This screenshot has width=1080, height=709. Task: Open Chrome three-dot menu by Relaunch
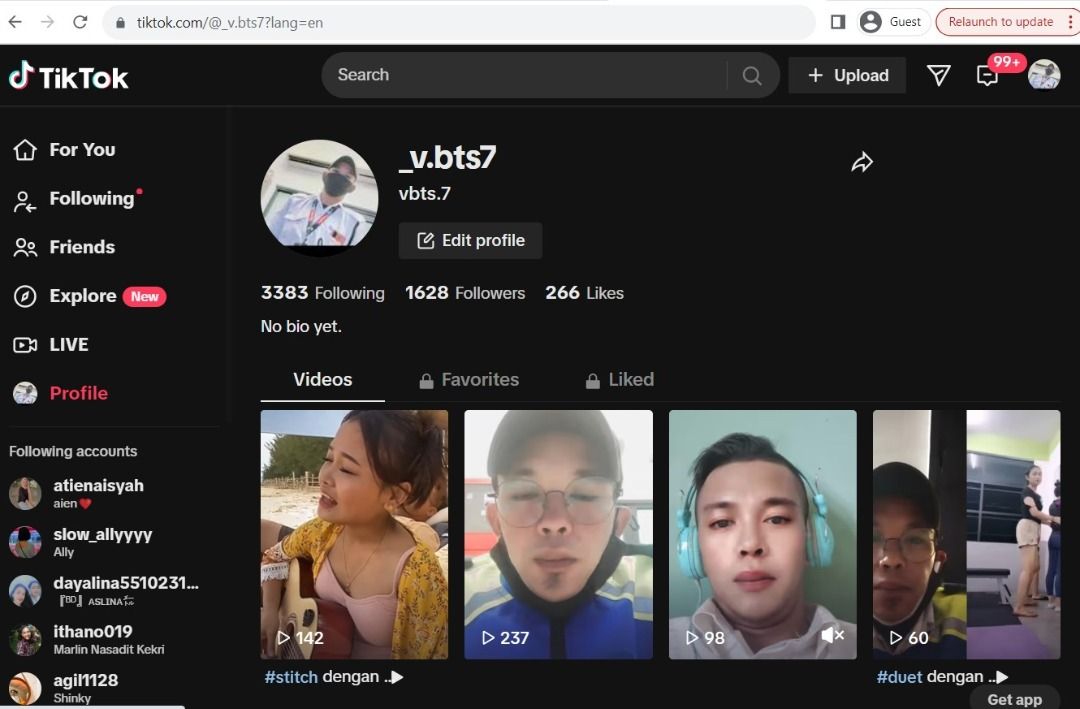pyautogui.click(x=1070, y=22)
